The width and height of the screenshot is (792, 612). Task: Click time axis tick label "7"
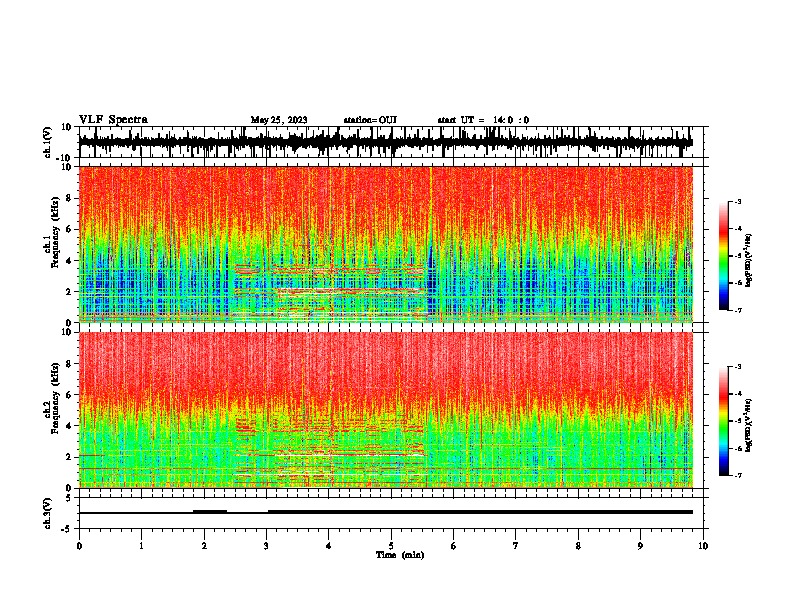[516, 546]
